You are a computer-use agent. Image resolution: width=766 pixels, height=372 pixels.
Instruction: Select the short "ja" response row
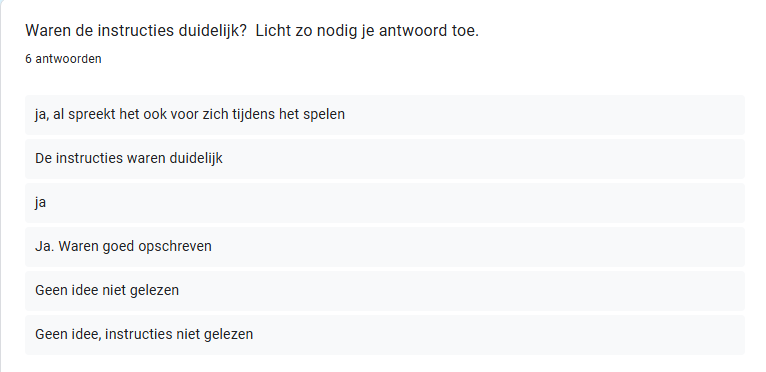[385, 202]
